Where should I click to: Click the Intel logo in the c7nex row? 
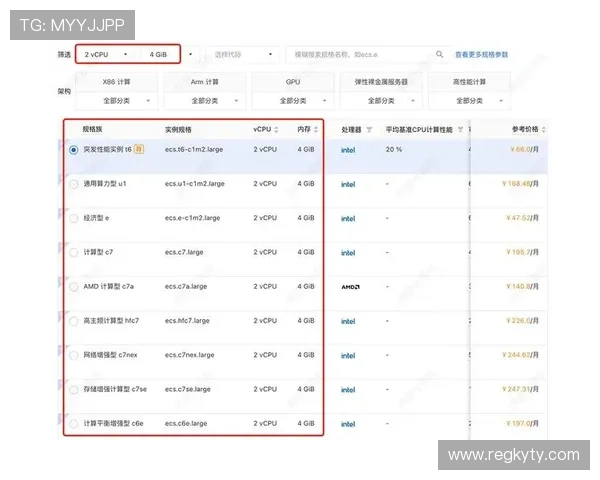click(x=348, y=356)
